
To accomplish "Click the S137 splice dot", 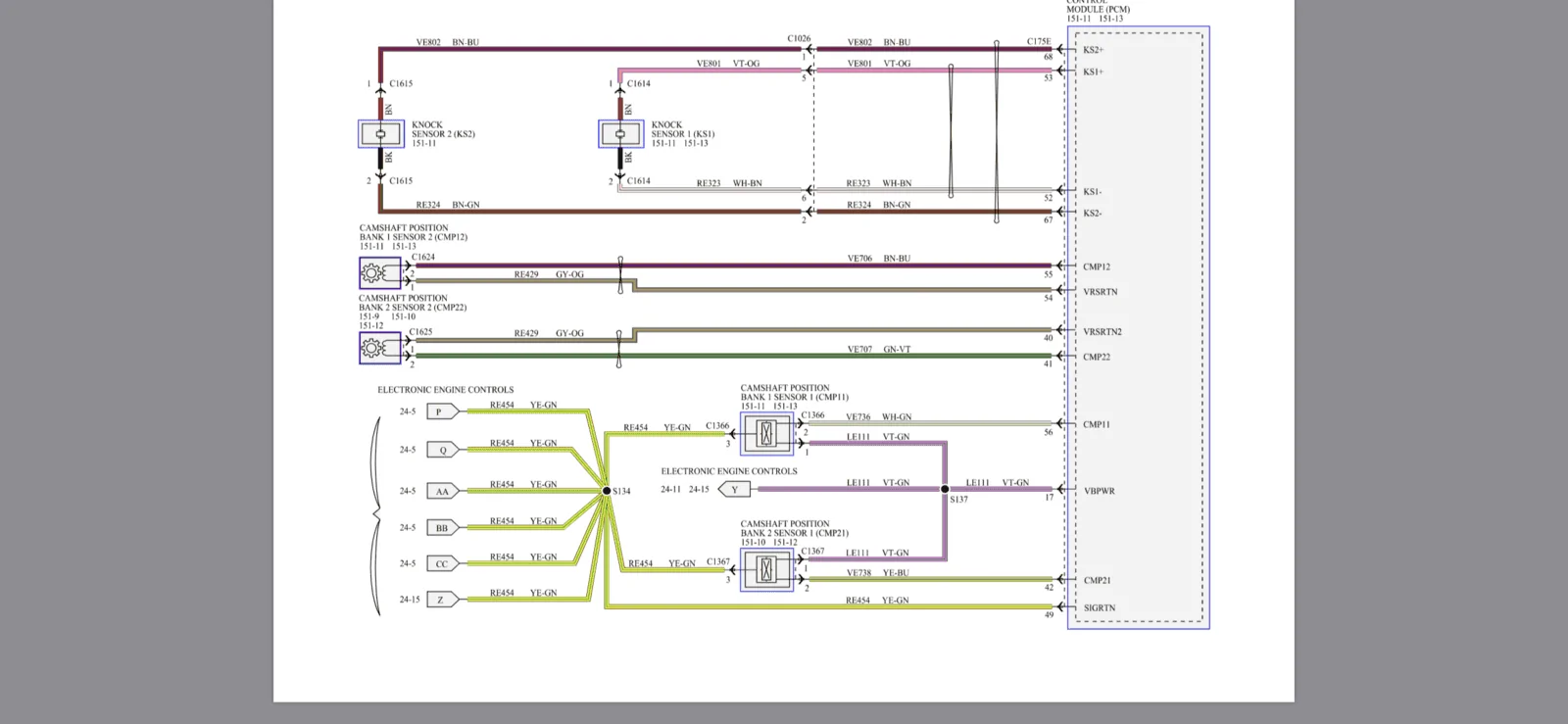I will (x=945, y=489).
